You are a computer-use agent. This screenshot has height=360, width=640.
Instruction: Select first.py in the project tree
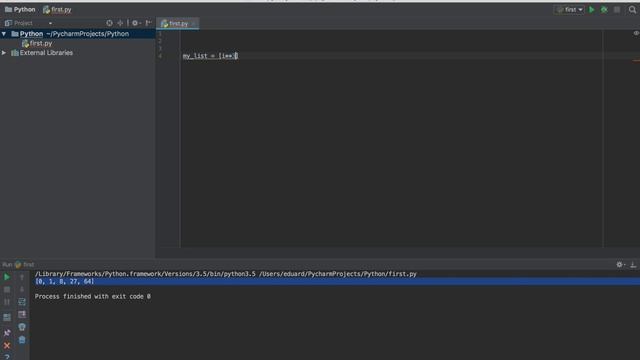coord(37,43)
